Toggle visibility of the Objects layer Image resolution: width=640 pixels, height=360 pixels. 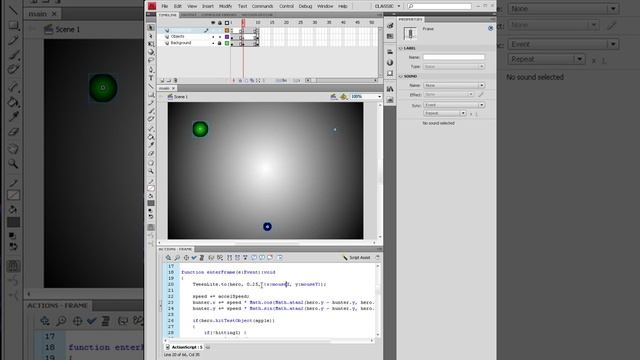pyautogui.click(x=213, y=37)
